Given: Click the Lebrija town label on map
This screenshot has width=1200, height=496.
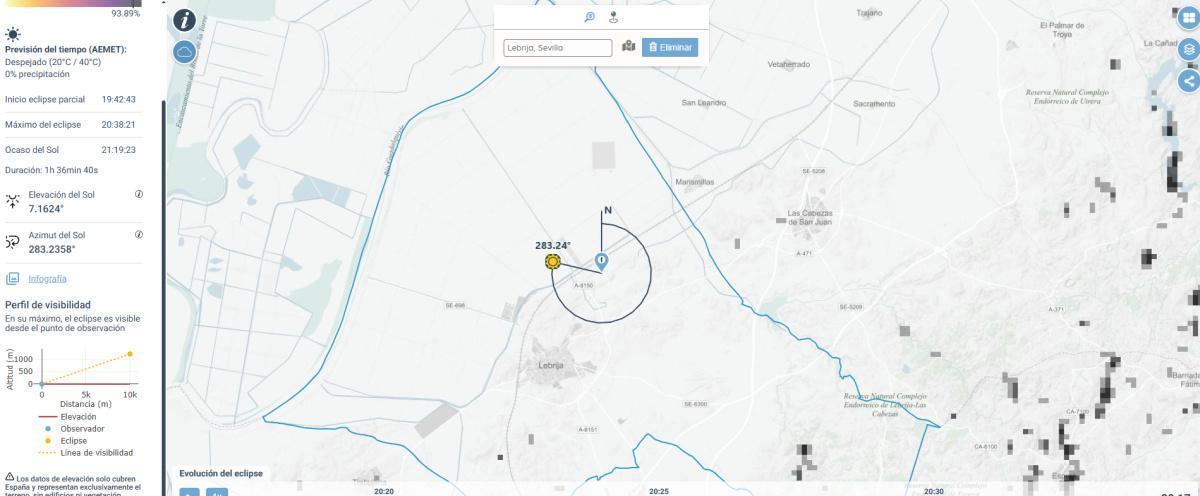Looking at the screenshot, I should [x=551, y=366].
